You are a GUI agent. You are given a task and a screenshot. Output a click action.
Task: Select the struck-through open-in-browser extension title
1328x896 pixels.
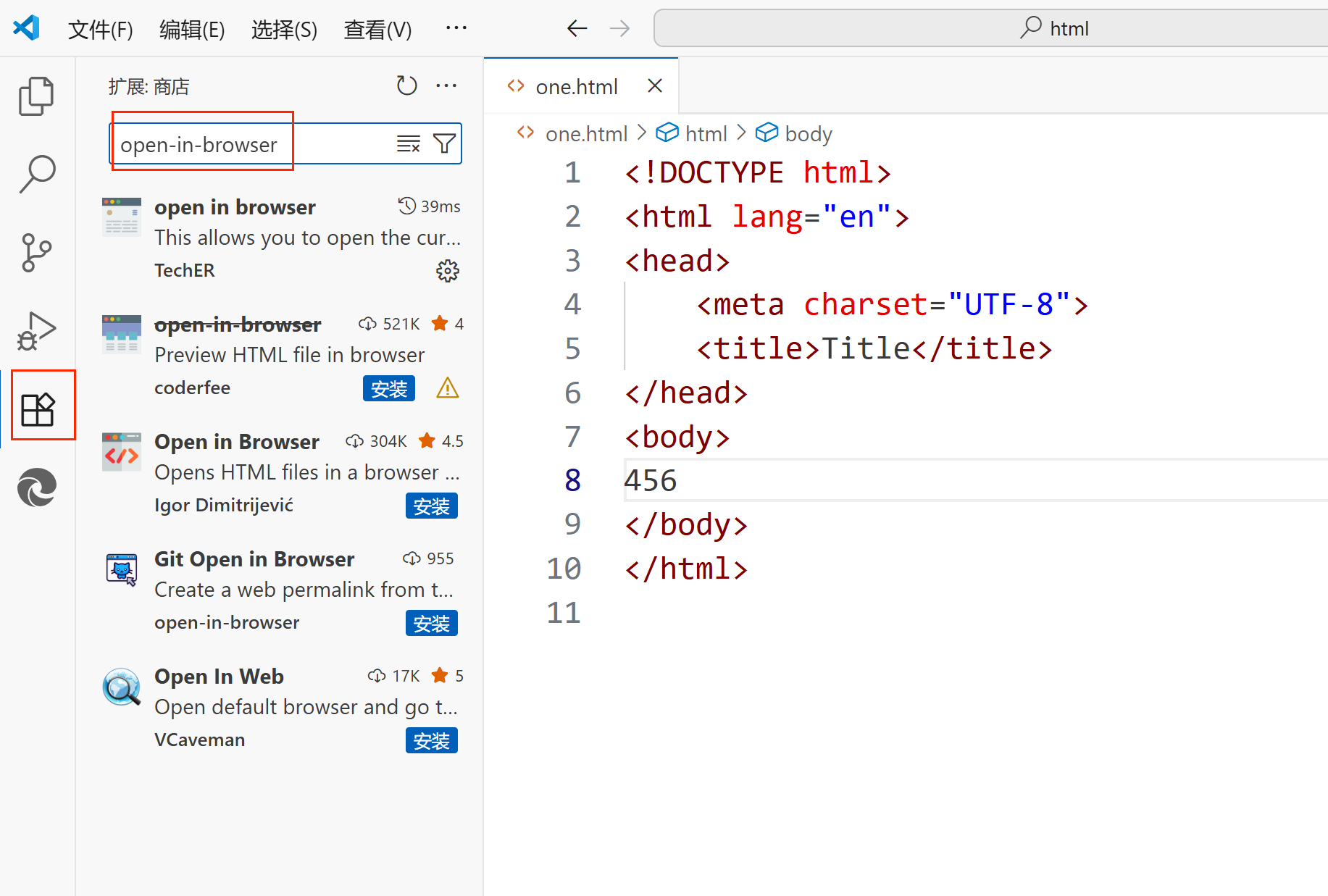pos(238,325)
